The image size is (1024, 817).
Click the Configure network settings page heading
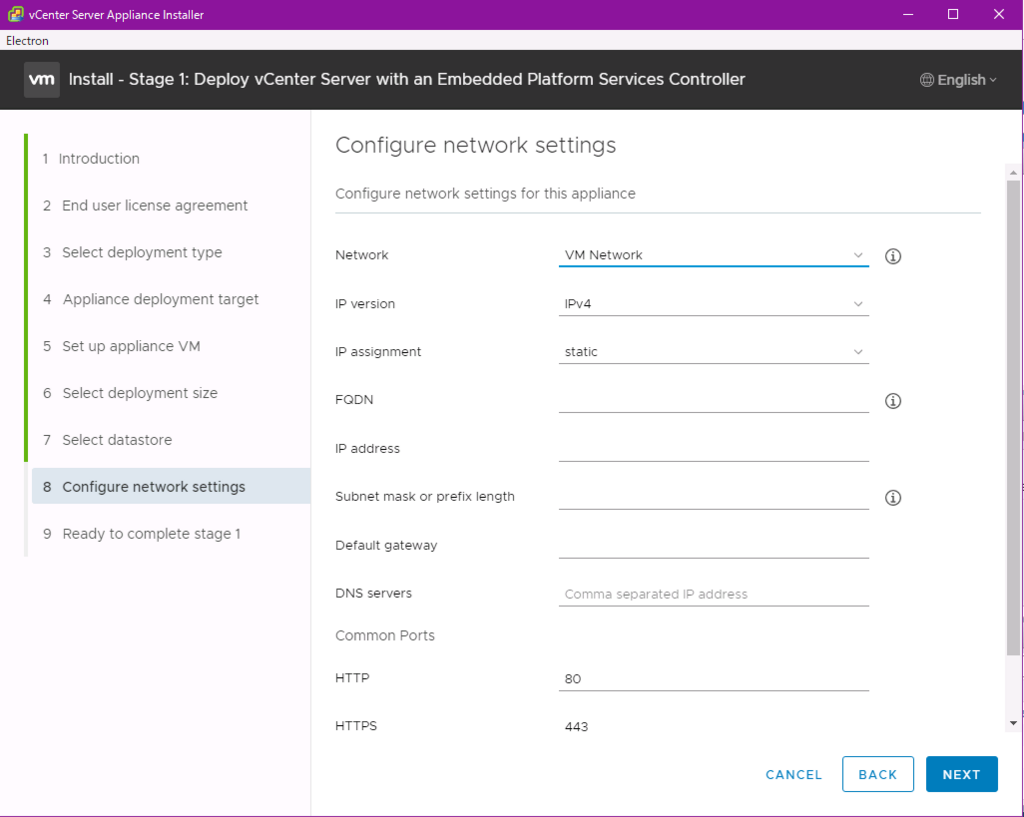point(475,145)
